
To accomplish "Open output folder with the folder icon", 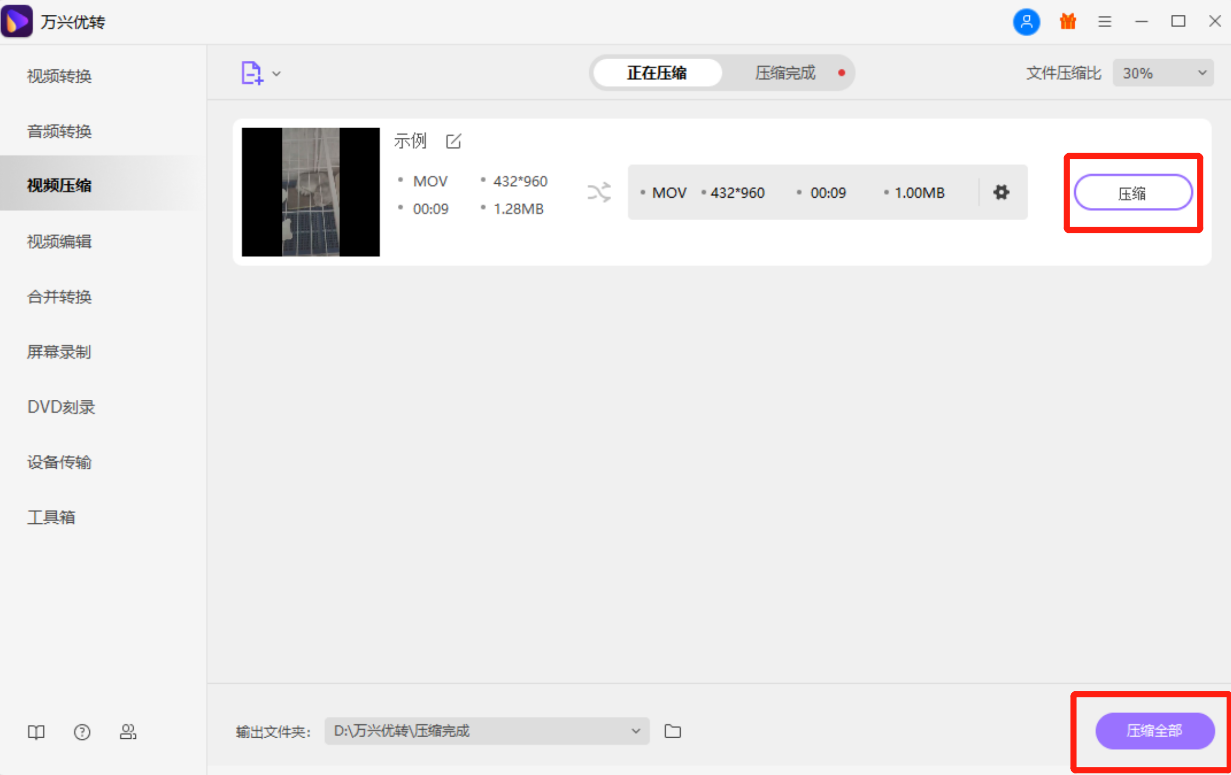I will [672, 731].
